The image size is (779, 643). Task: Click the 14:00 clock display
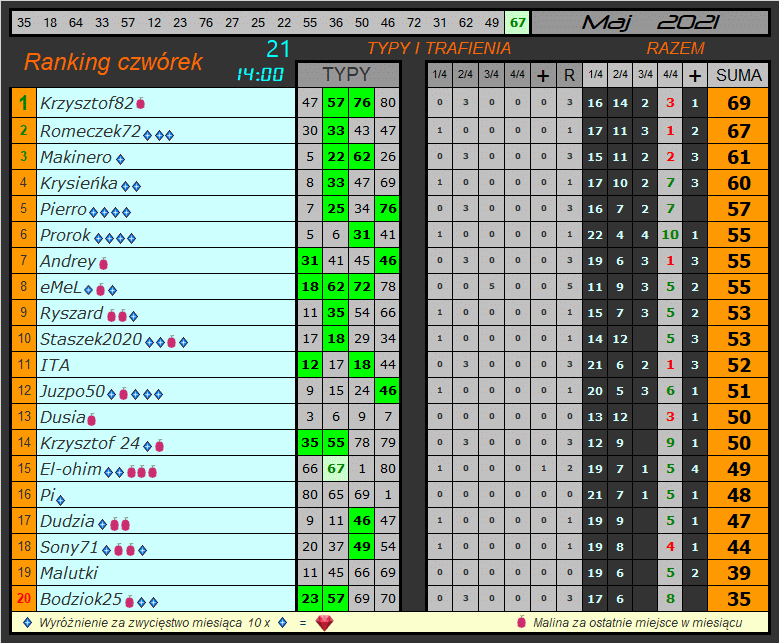[x=260, y=75]
